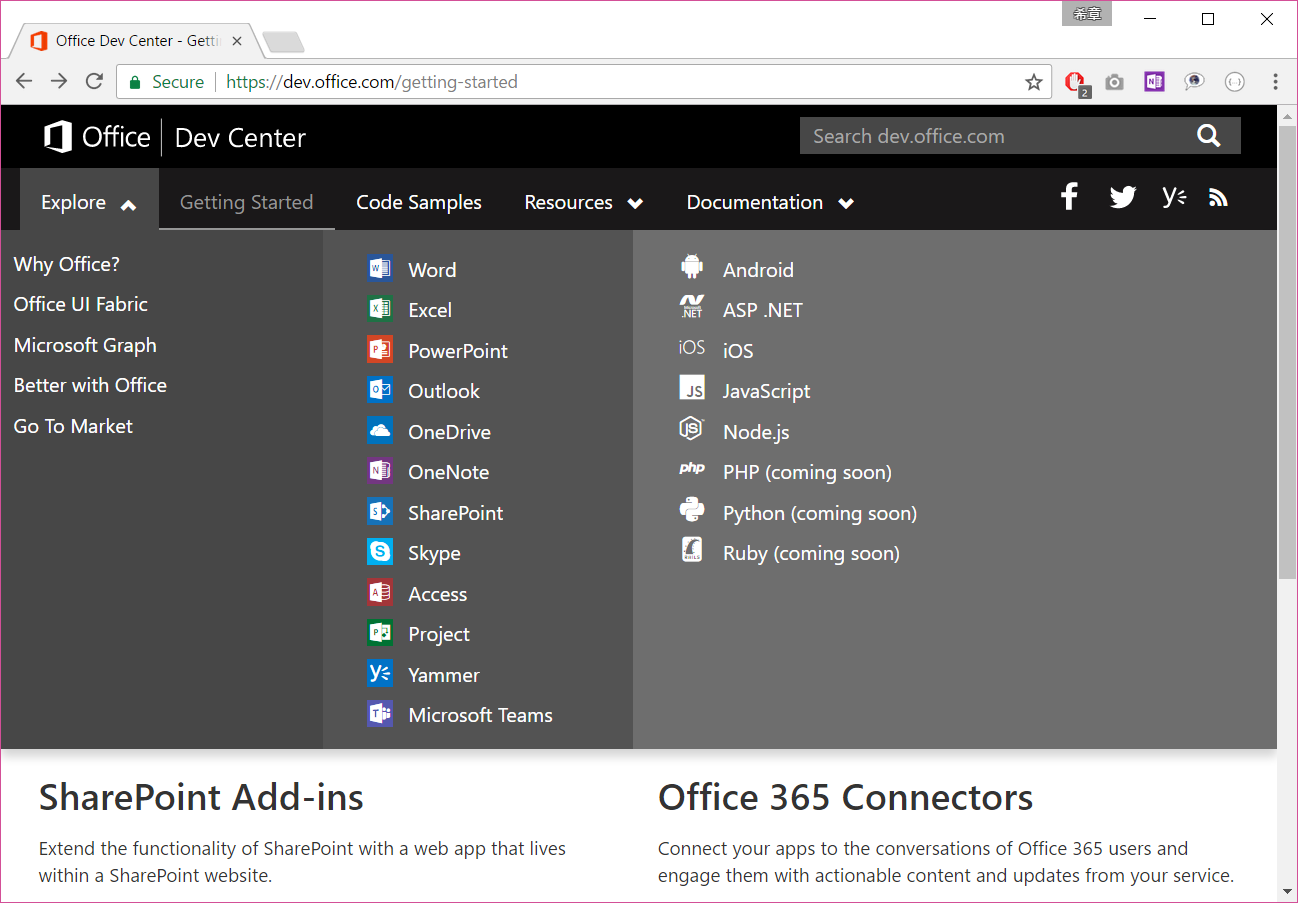The height and width of the screenshot is (909, 1301).
Task: Open the Twitter icon in the navbar
Action: click(x=1122, y=197)
